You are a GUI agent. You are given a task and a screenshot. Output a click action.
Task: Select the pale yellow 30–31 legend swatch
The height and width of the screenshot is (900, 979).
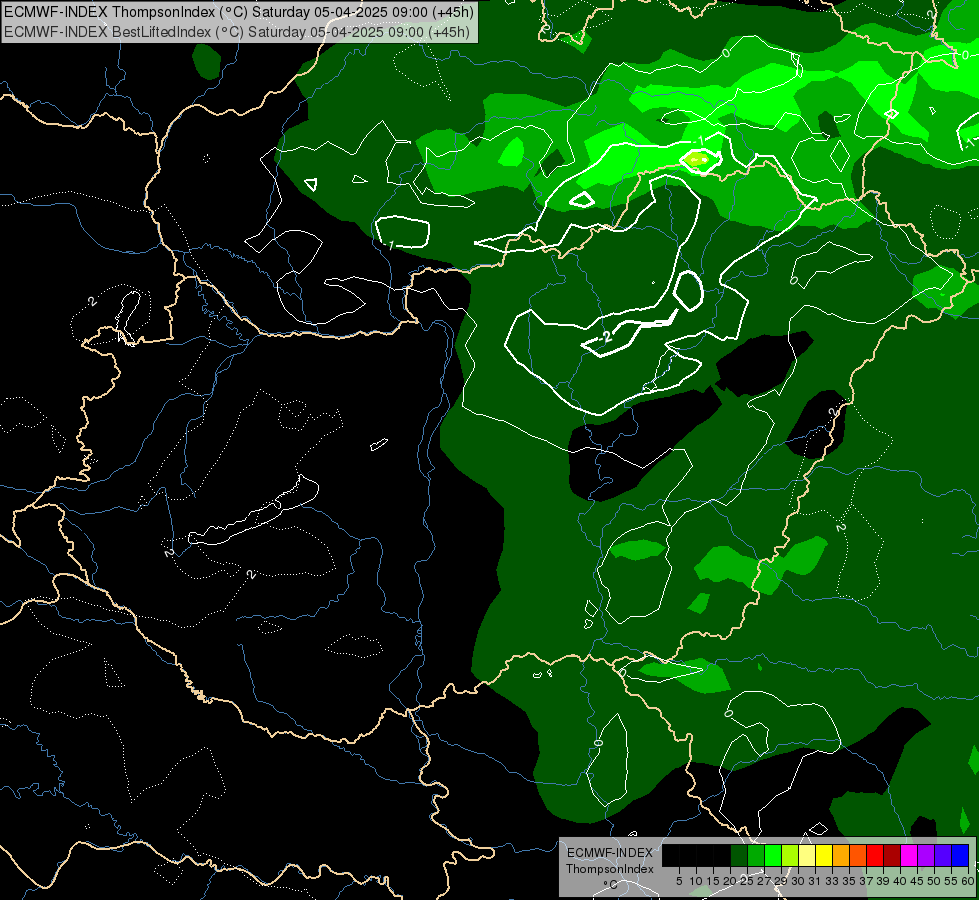tap(807, 855)
